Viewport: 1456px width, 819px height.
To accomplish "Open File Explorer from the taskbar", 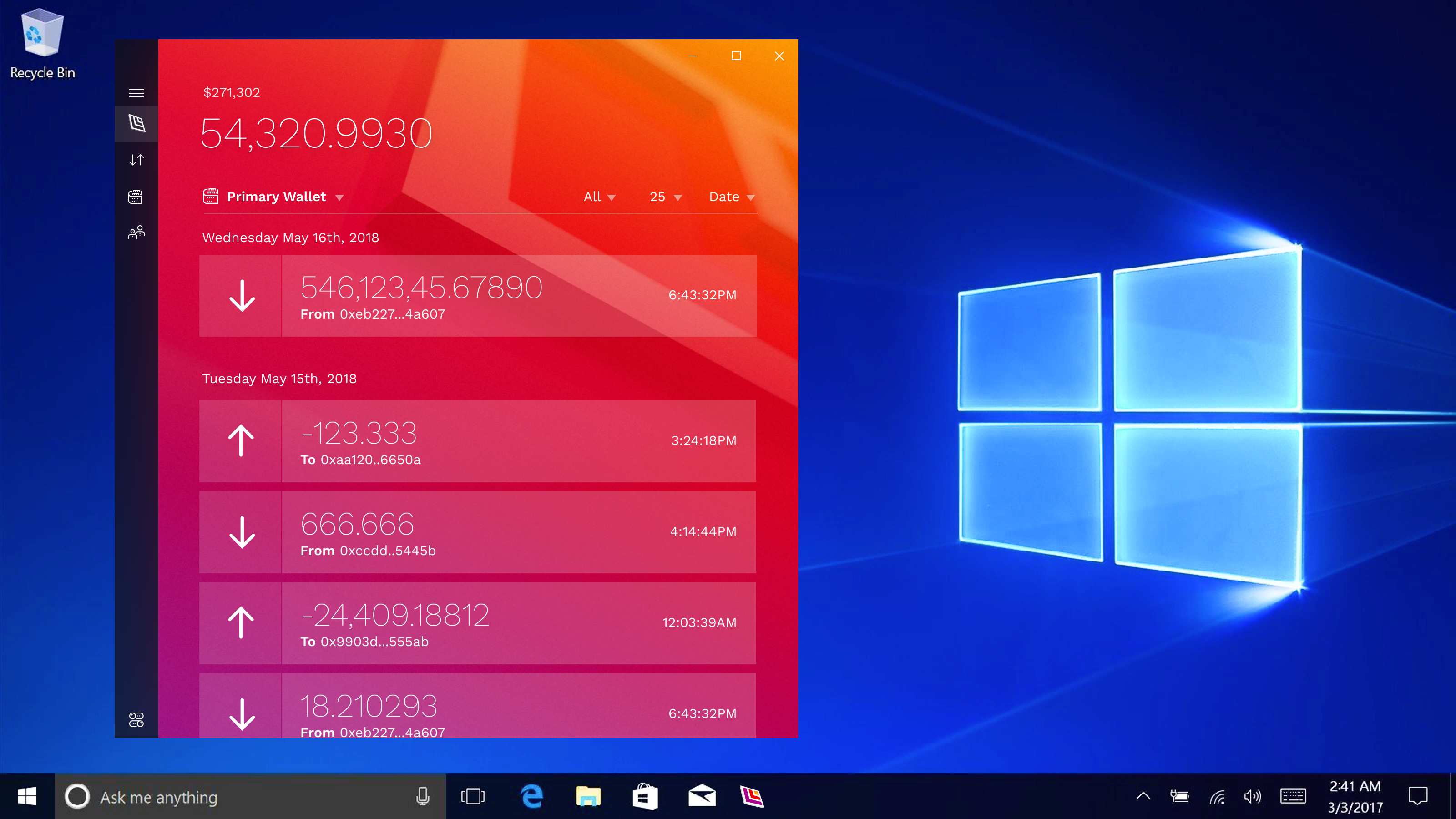I will coord(588,796).
